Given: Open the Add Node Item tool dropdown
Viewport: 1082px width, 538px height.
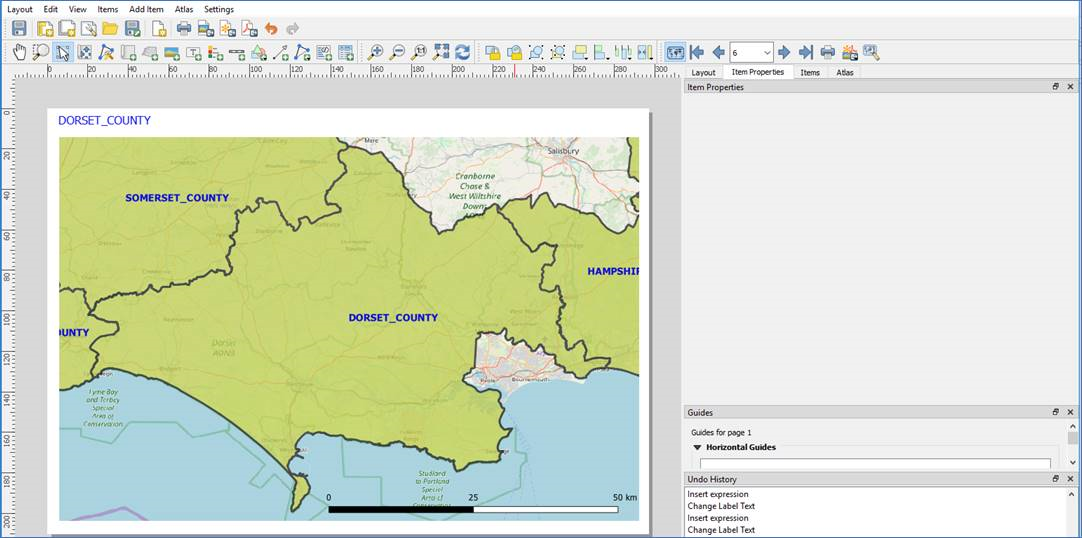Looking at the screenshot, I should point(302,52).
